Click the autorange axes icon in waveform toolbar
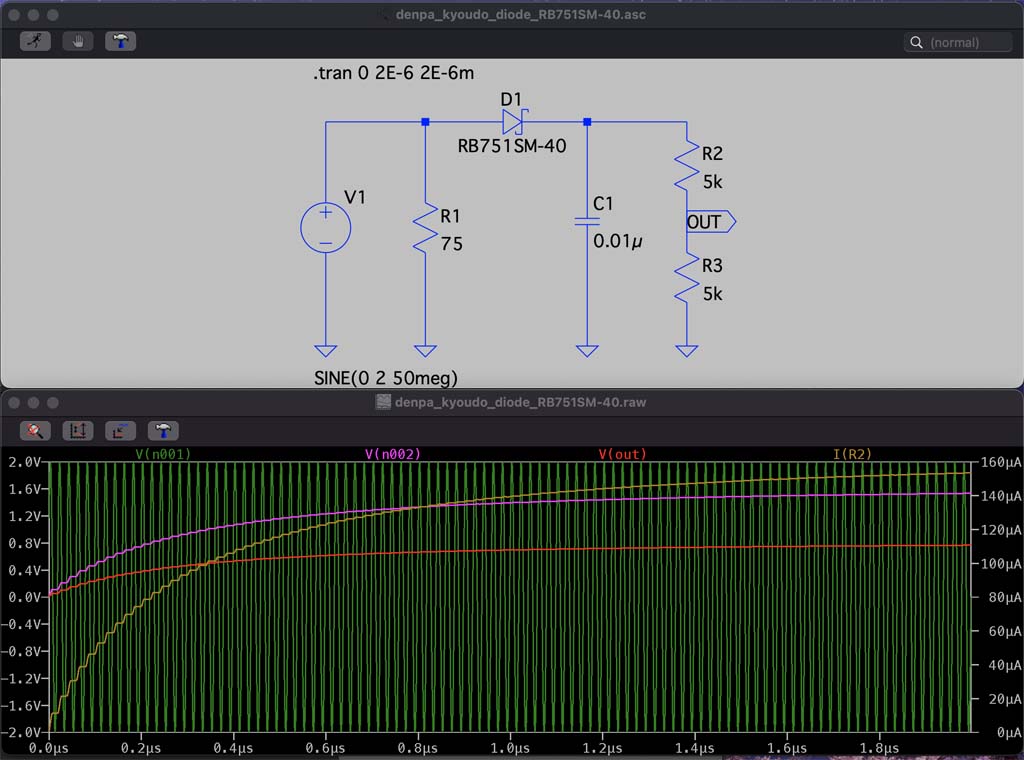1024x760 pixels. [x=78, y=430]
